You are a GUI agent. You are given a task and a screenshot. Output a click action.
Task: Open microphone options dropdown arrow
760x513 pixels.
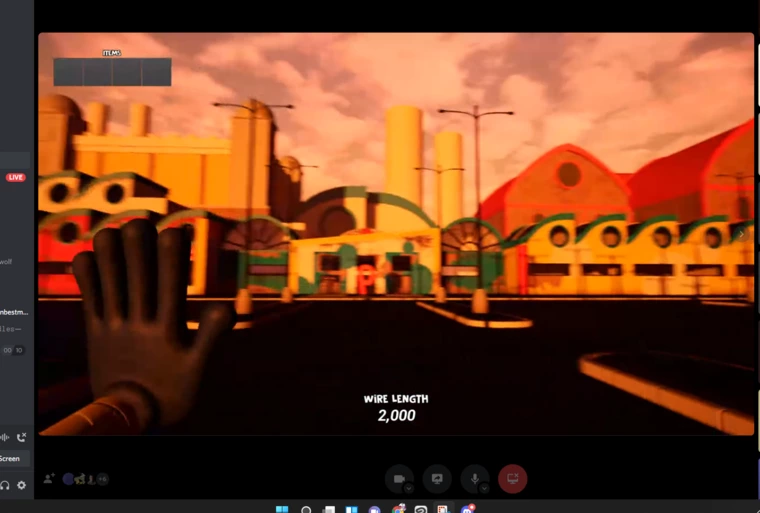pos(484,488)
